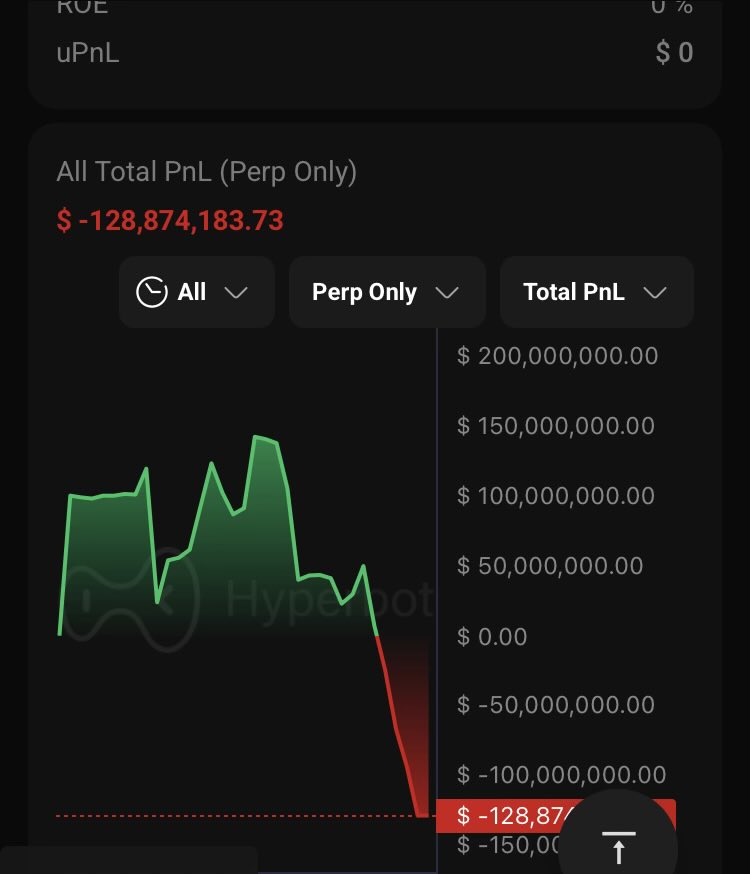
Task: Open the Total PnL metric dropdown
Action: click(x=595, y=292)
